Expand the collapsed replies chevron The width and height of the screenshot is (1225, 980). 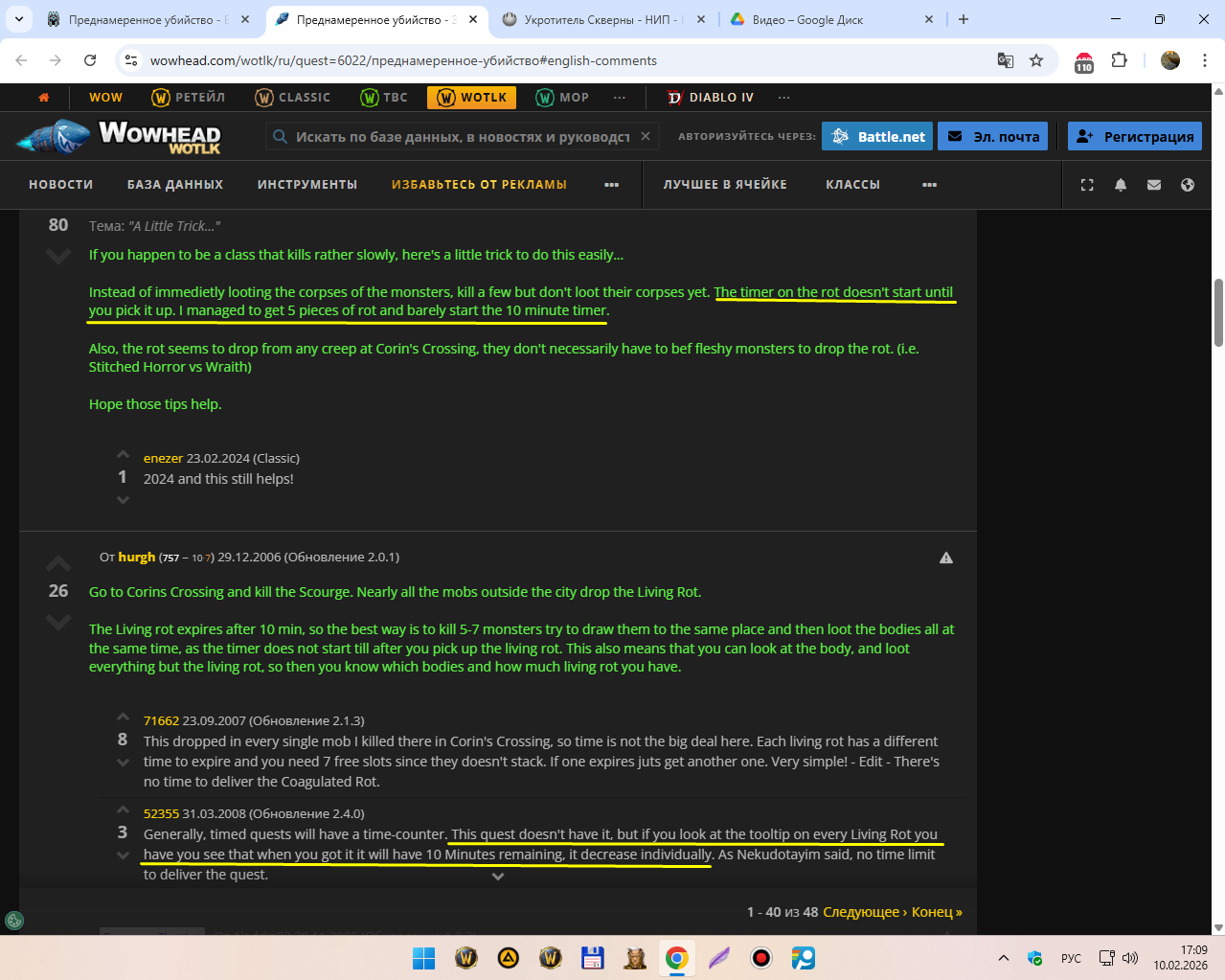click(x=497, y=876)
